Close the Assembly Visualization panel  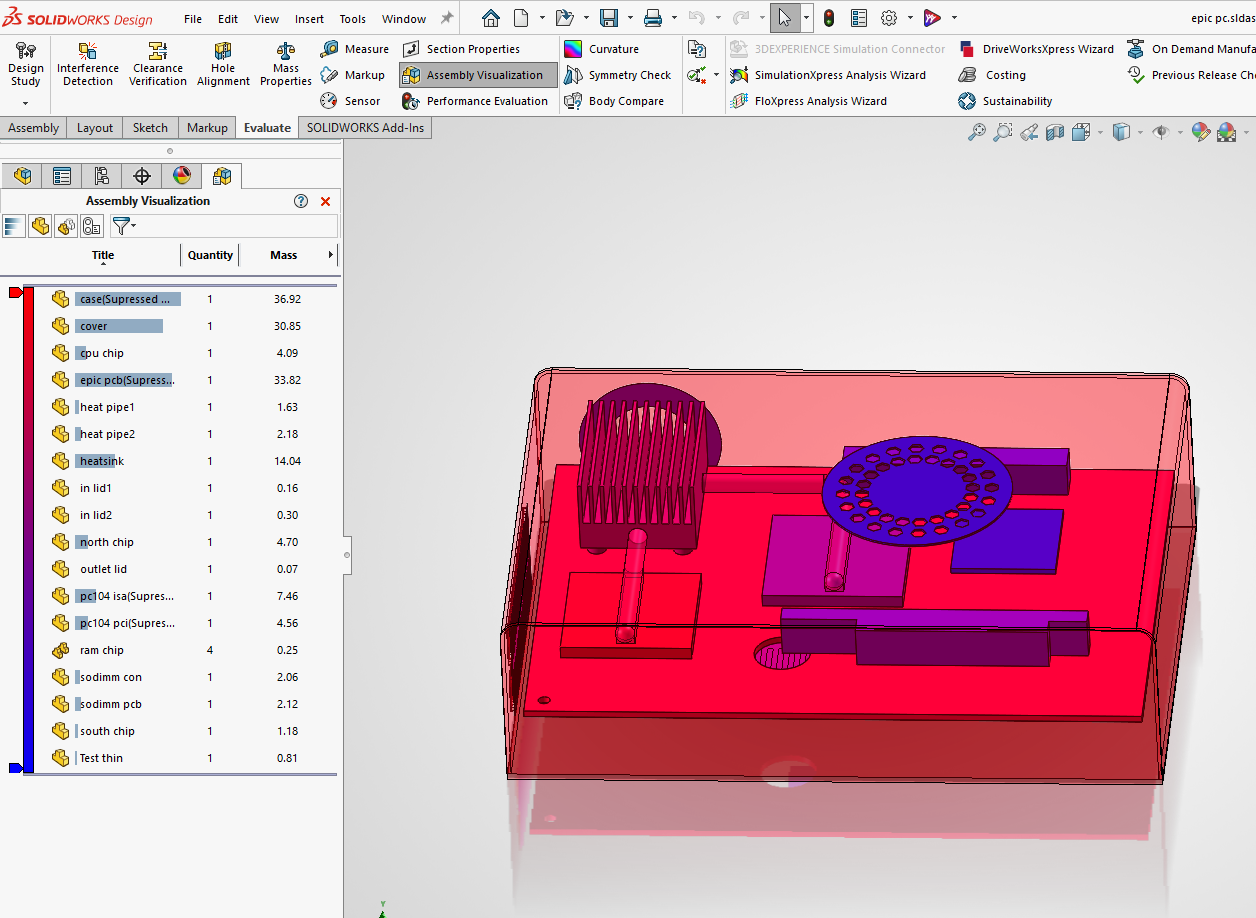pos(325,201)
